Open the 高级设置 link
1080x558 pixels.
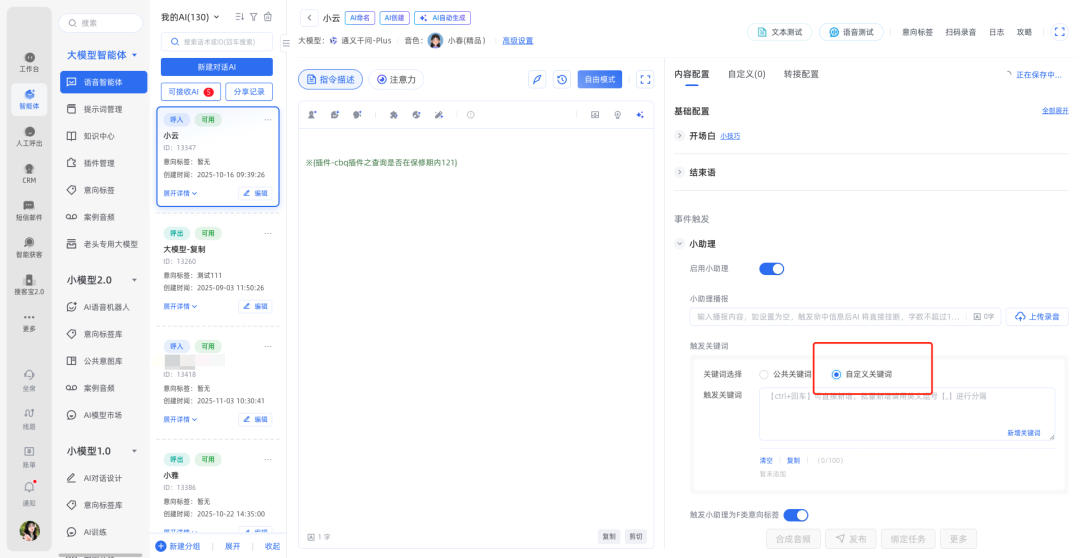pos(517,41)
